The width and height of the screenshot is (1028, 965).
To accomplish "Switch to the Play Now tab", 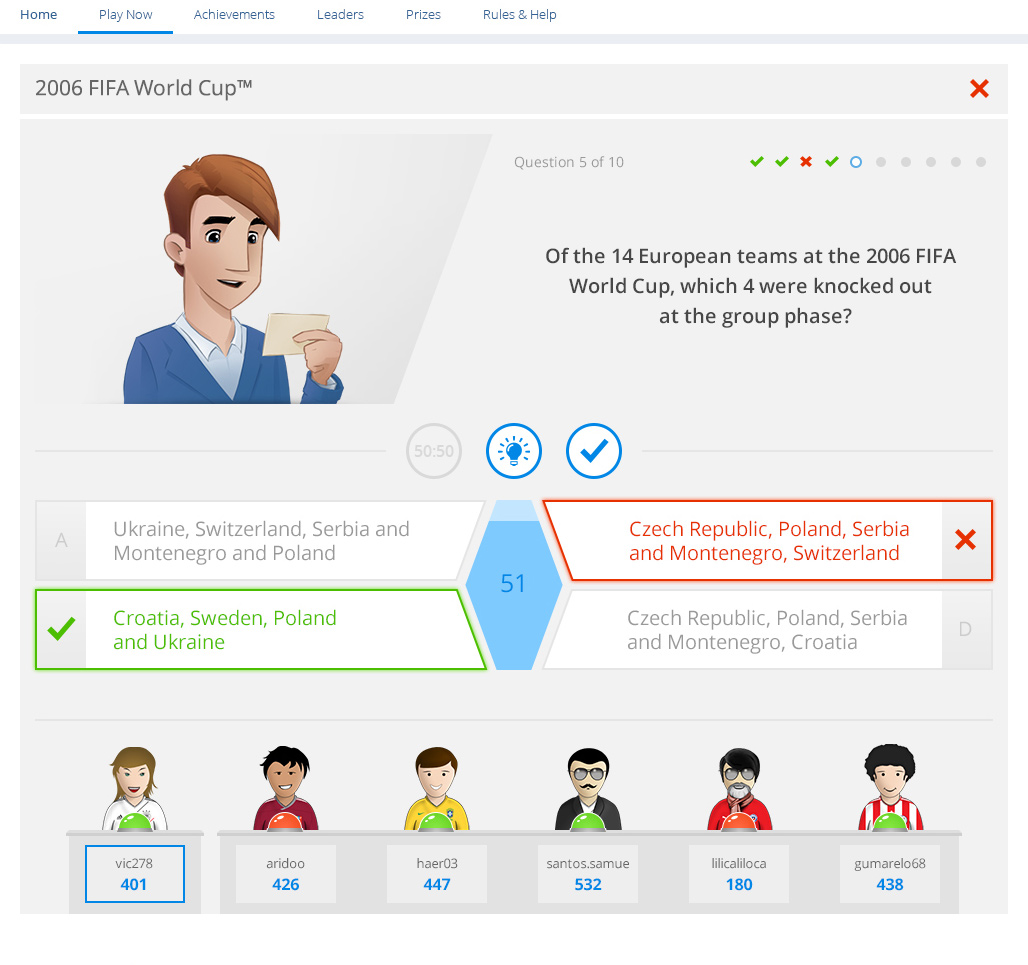I will [x=125, y=14].
